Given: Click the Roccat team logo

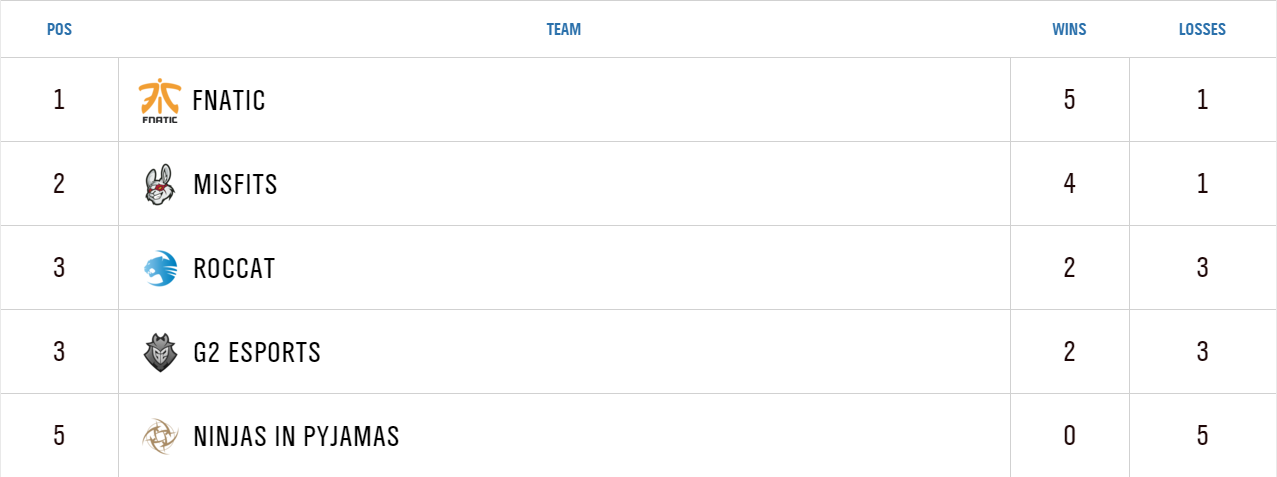Looking at the screenshot, I should [159, 269].
